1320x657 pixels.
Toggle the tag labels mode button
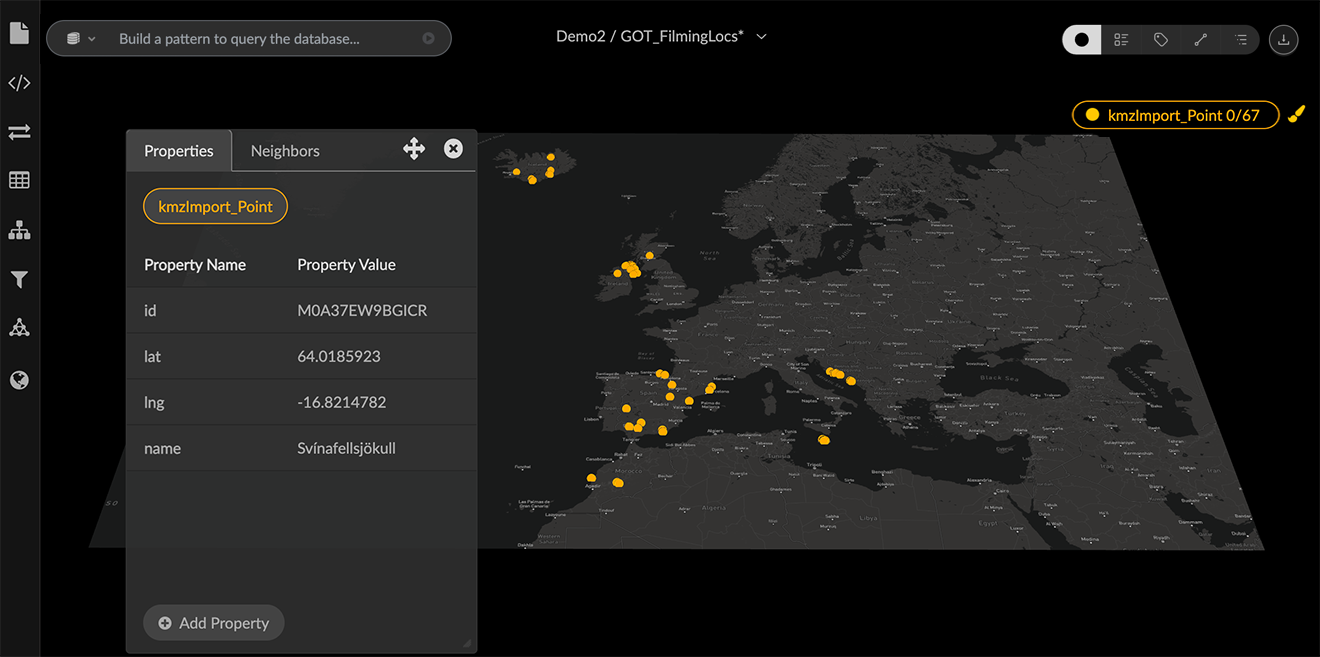(1161, 40)
